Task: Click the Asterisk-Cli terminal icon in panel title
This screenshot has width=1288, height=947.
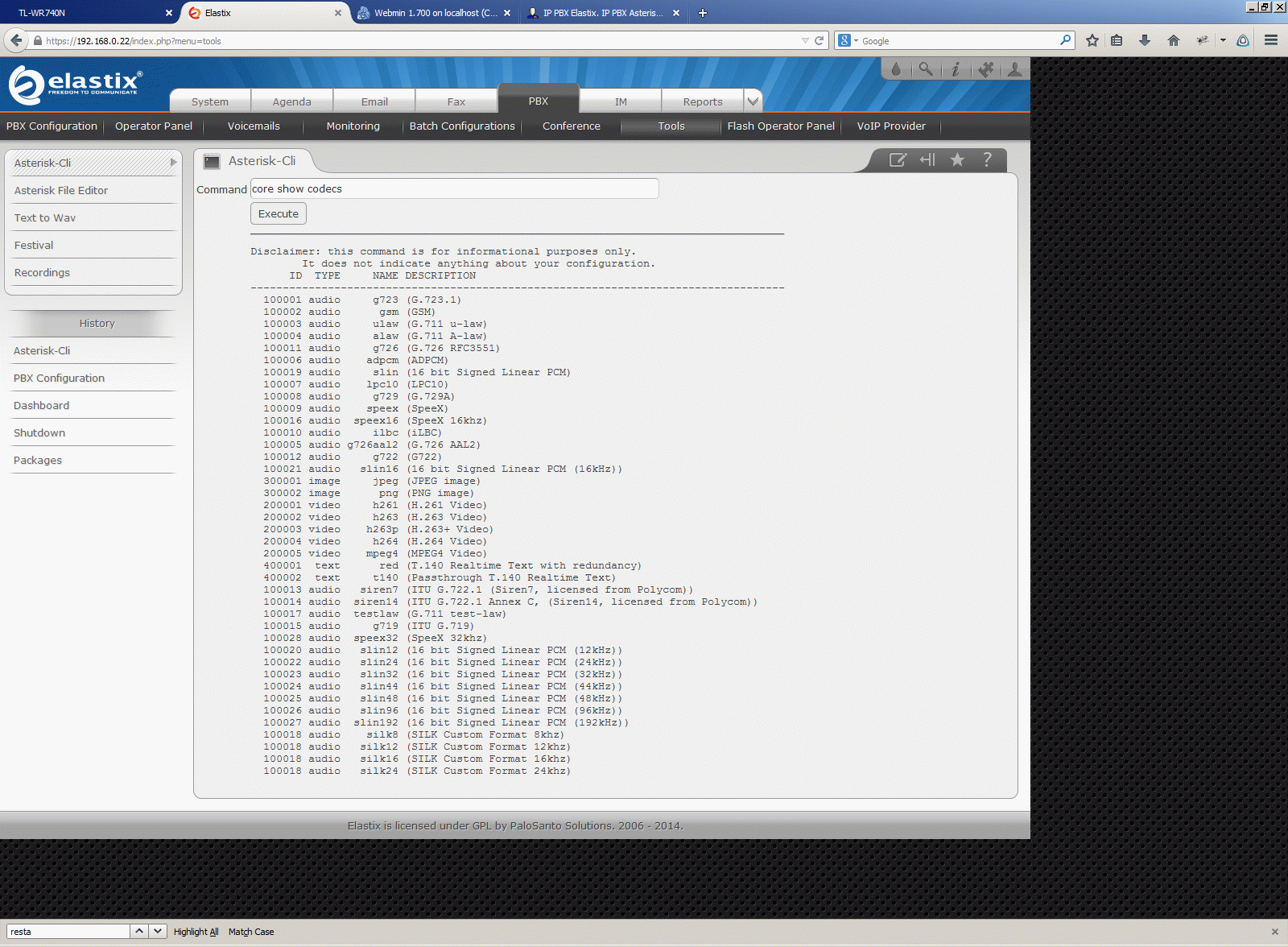Action: pyautogui.click(x=212, y=161)
